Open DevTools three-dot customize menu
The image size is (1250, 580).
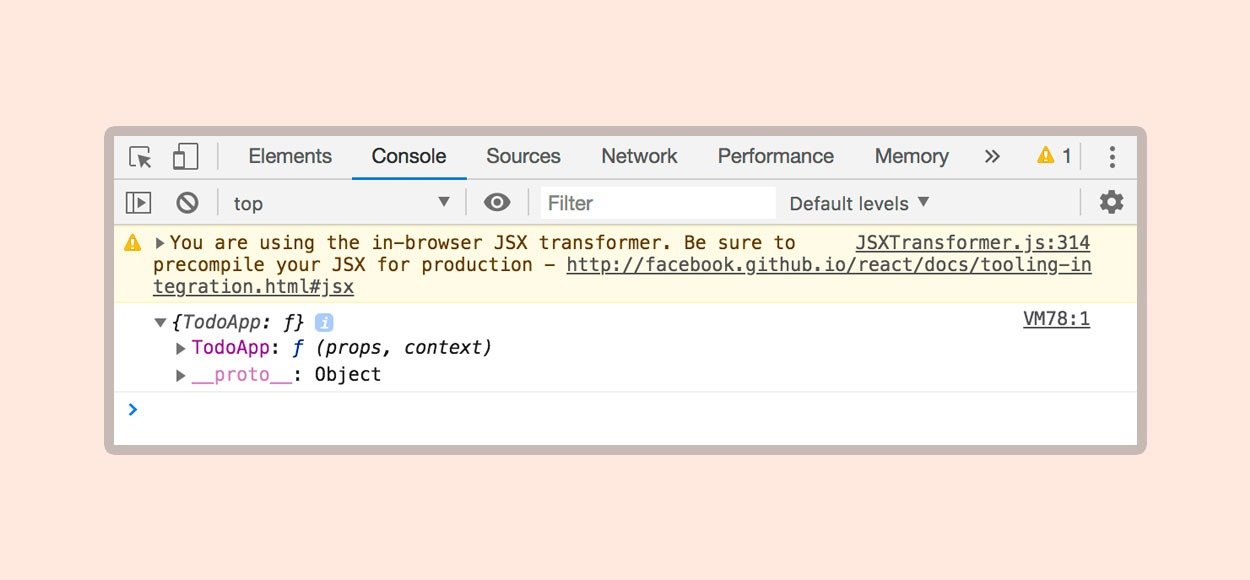[1111, 157]
